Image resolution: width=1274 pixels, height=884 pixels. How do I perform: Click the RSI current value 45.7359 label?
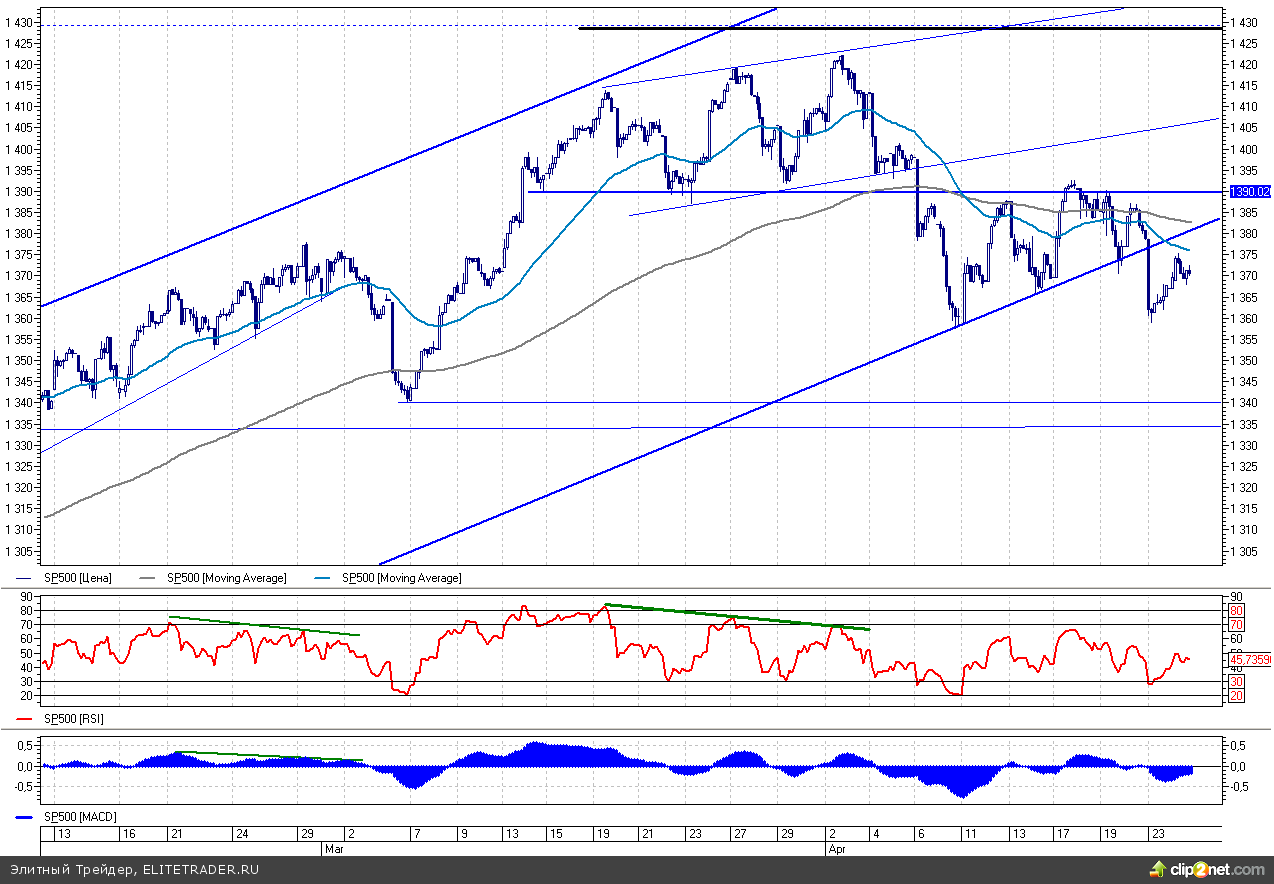coord(1250,659)
